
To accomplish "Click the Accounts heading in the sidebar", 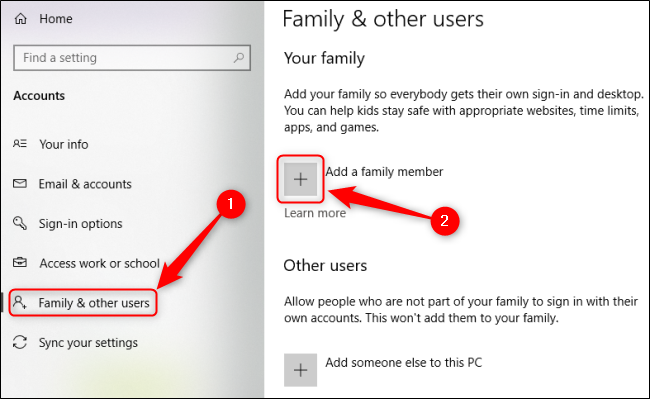I will click(x=39, y=96).
